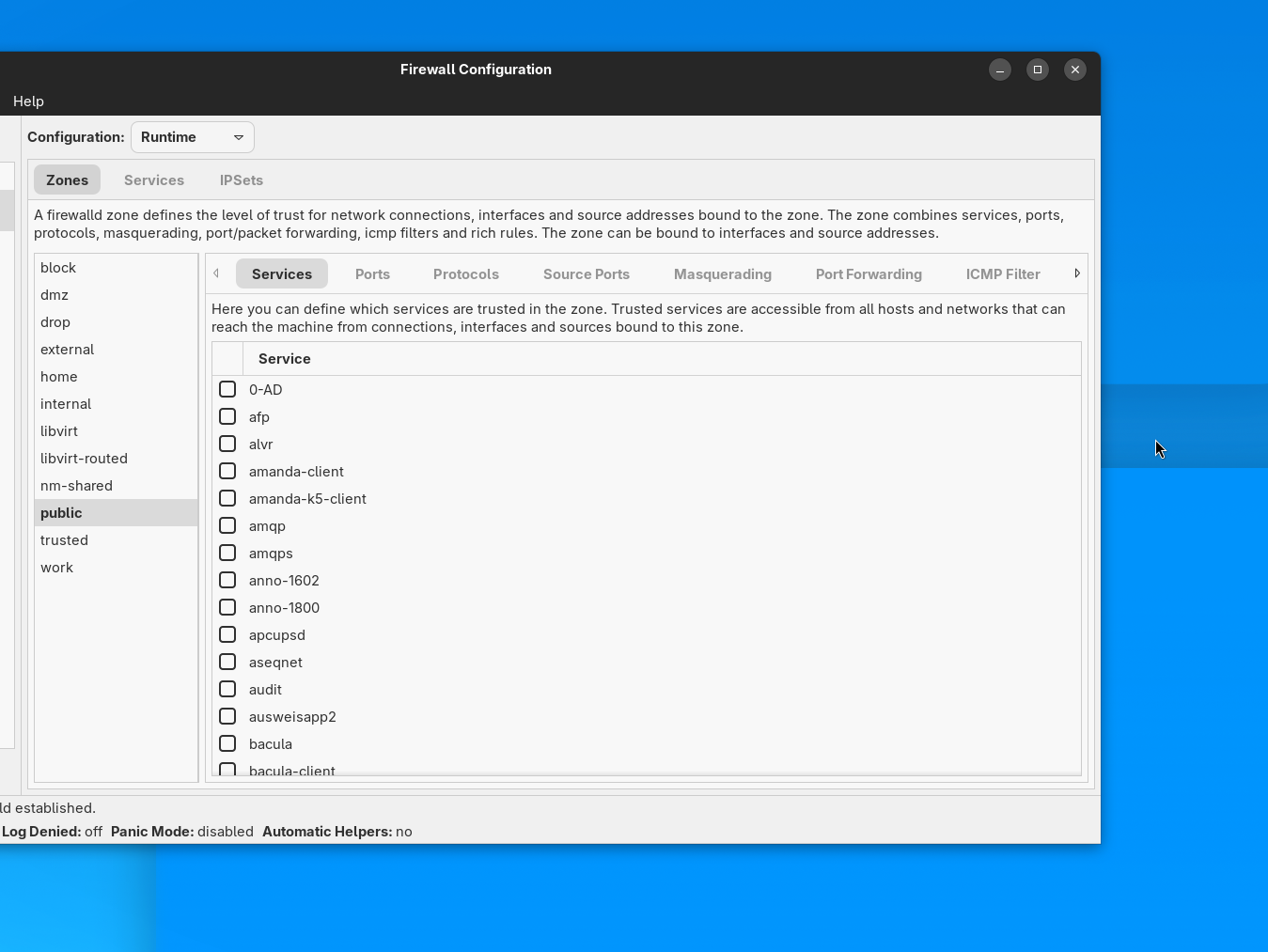Image resolution: width=1268 pixels, height=952 pixels.
Task: Open the IPSets tab
Action: pyautogui.click(x=242, y=180)
